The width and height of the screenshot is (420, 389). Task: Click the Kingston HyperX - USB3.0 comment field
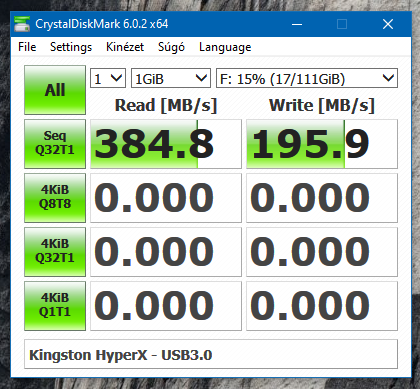pos(211,354)
